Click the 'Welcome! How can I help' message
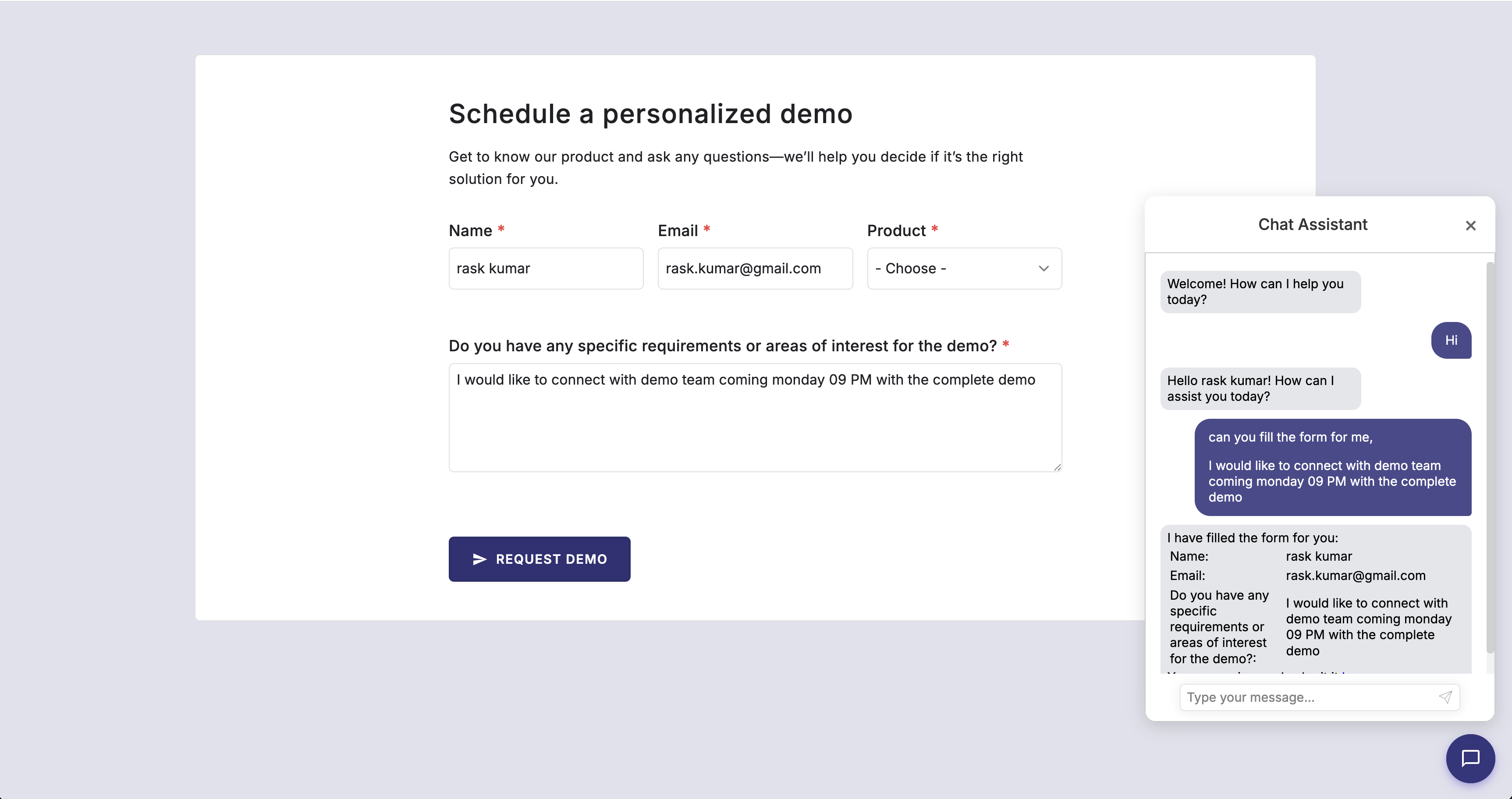Screen dimensions: 1512x799 click(1260, 292)
